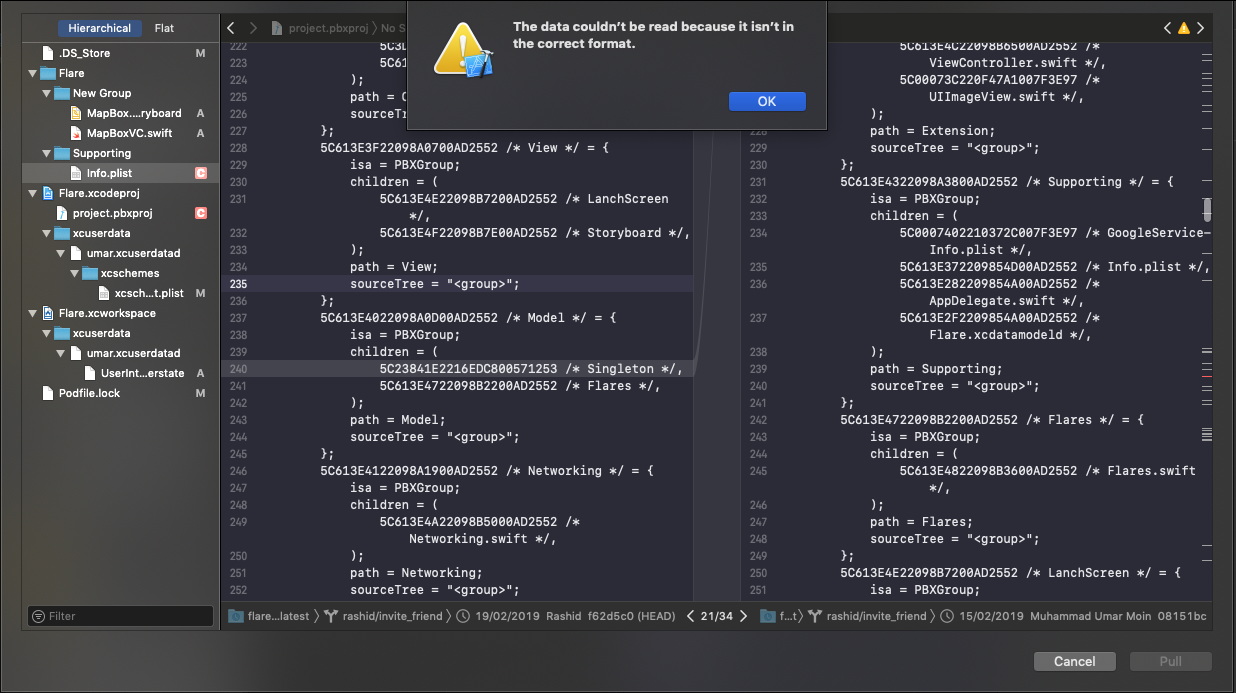Go forward with right navigation arrow
The width and height of the screenshot is (1236, 693).
pyautogui.click(x=253, y=28)
